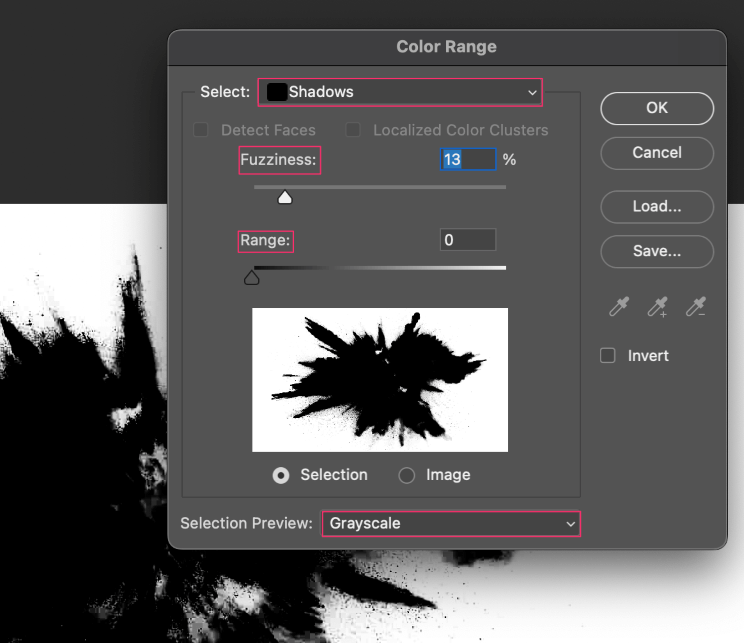Viewport: 744px width, 643px height.
Task: Select the Add to Sample eyedropper
Action: point(658,307)
